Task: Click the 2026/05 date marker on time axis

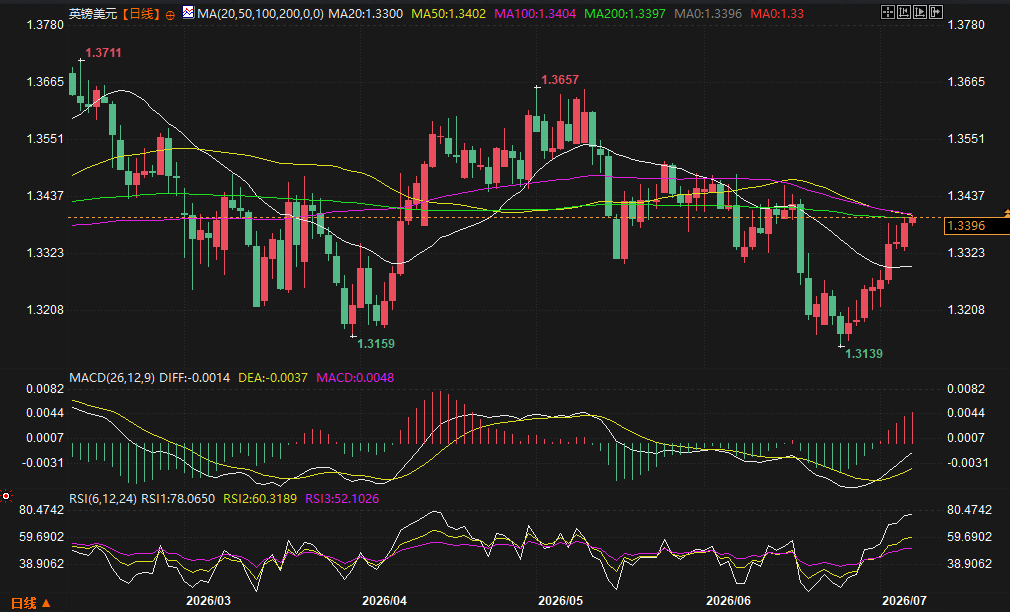Action: 560,600
